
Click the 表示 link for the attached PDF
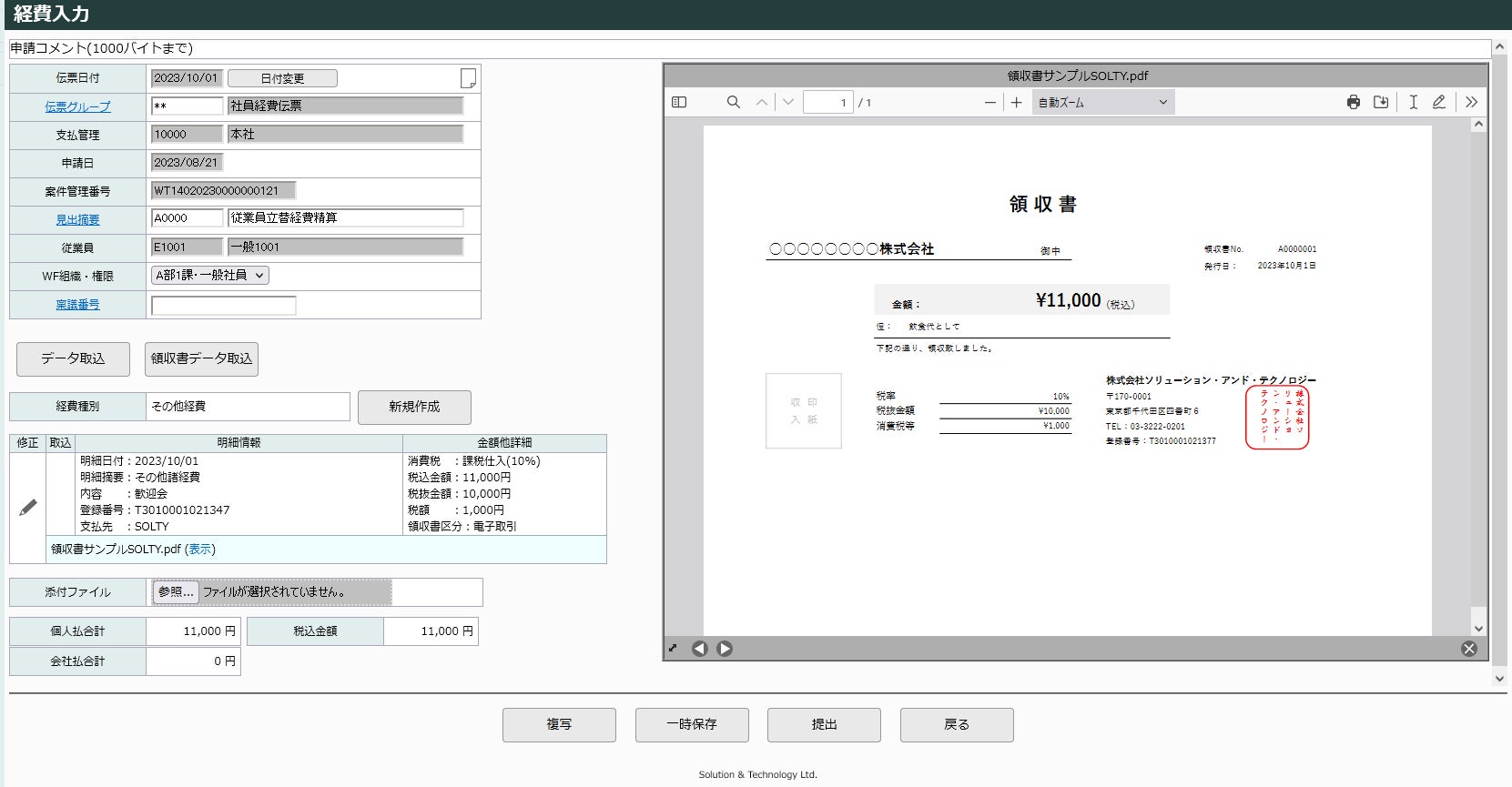coord(200,550)
